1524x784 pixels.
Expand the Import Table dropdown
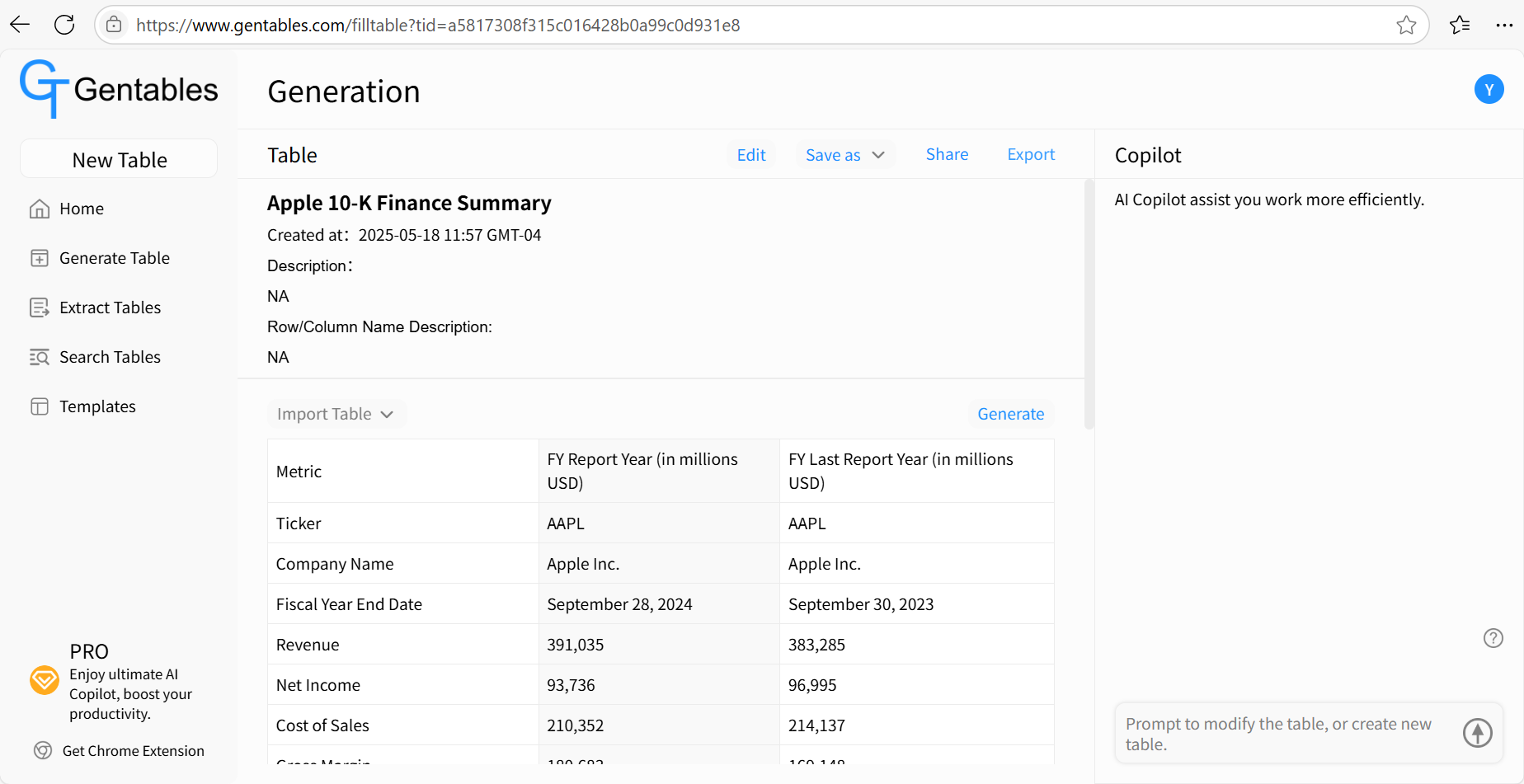336,414
